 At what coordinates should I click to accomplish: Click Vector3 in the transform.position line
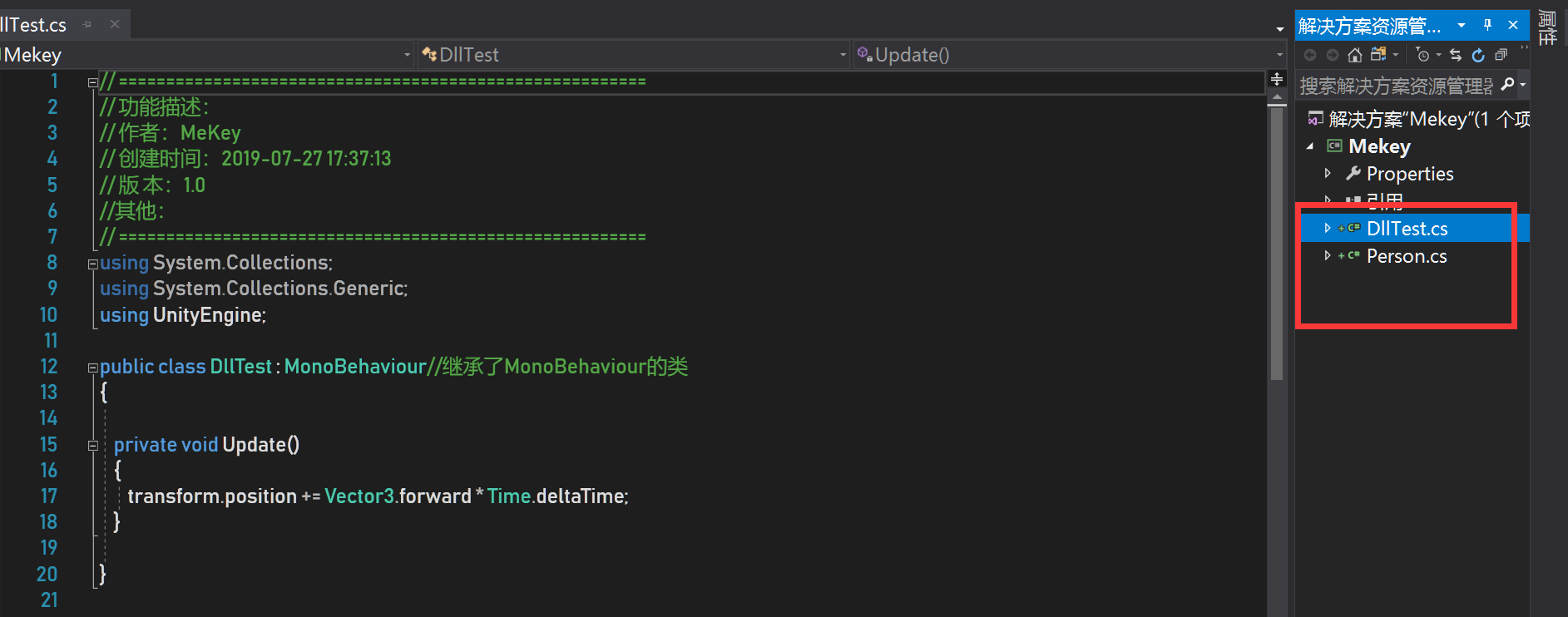coord(359,496)
